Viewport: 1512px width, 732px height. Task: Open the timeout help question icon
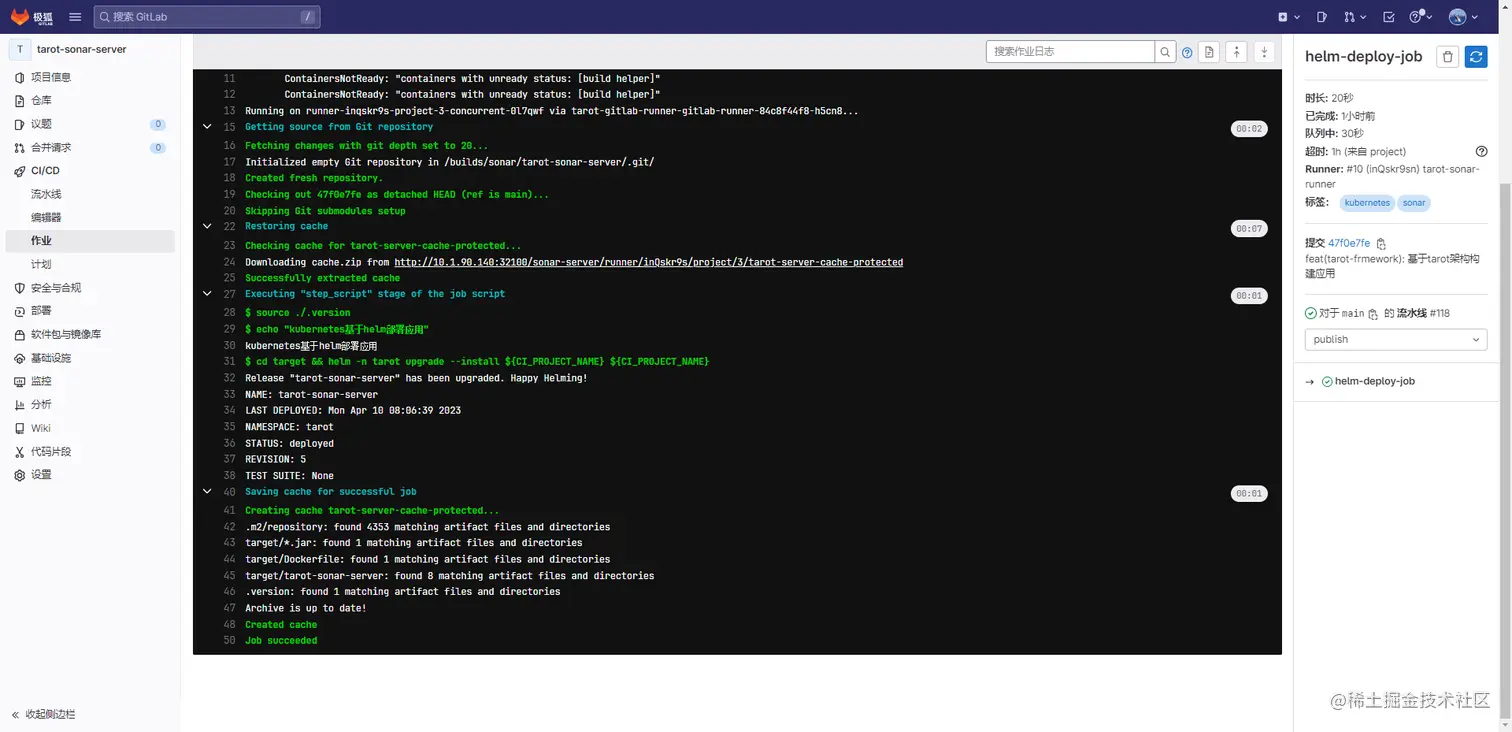point(1482,152)
